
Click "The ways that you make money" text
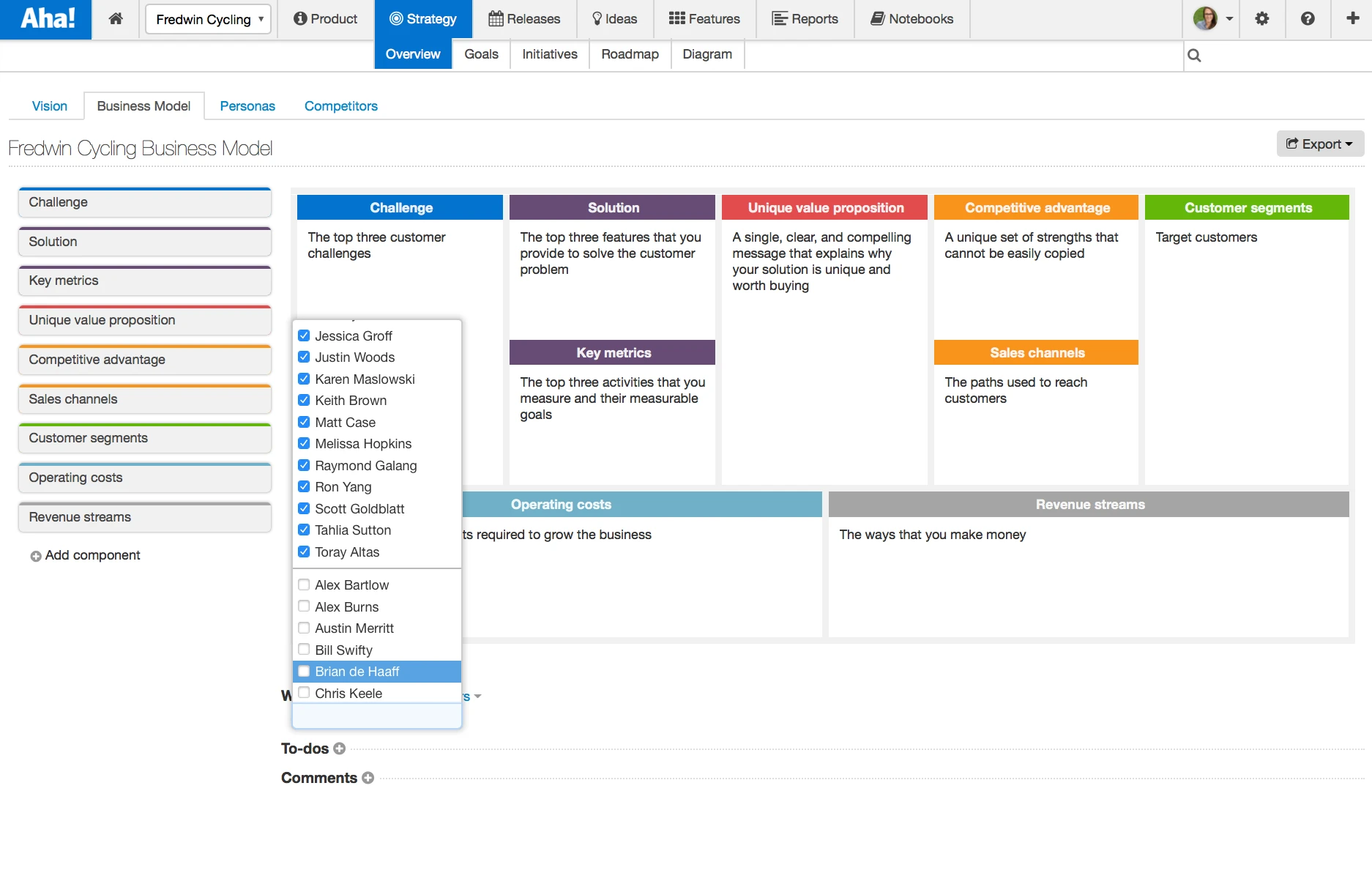click(933, 535)
